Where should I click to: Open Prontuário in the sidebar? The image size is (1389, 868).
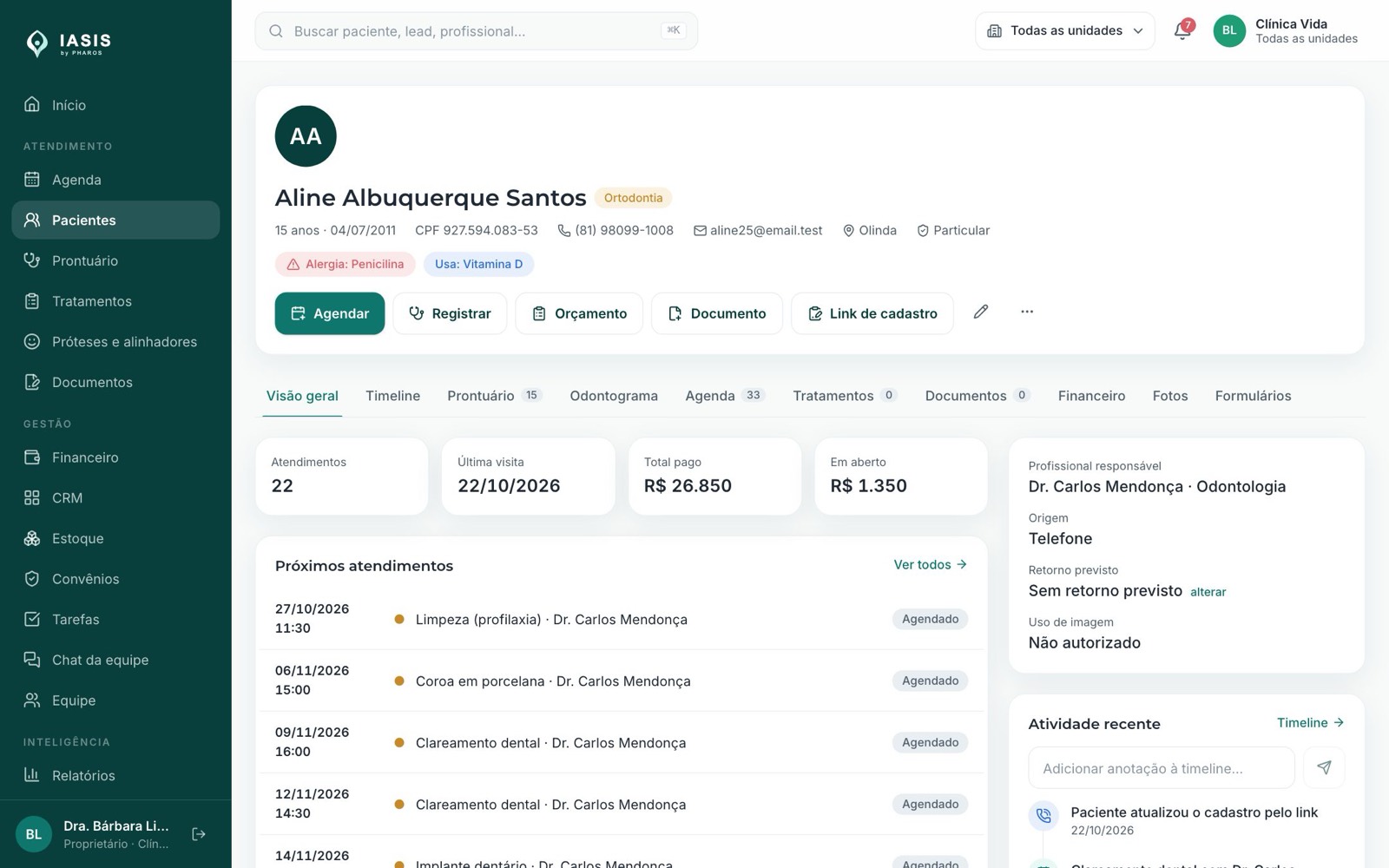[115, 260]
